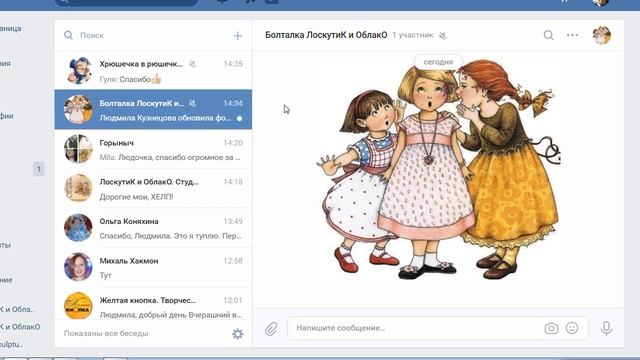Image resolution: width=640 pixels, height=360 pixels.
Task: Click Гуля: Спасибо message preview
Action: tap(131, 79)
